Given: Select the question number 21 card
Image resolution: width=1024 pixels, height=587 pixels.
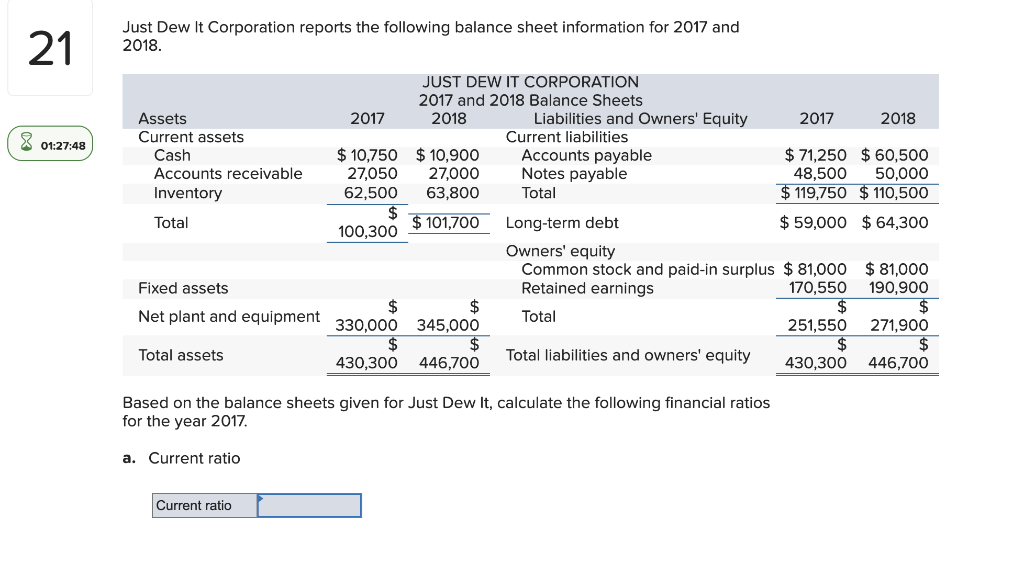Looking at the screenshot, I should point(49,48).
